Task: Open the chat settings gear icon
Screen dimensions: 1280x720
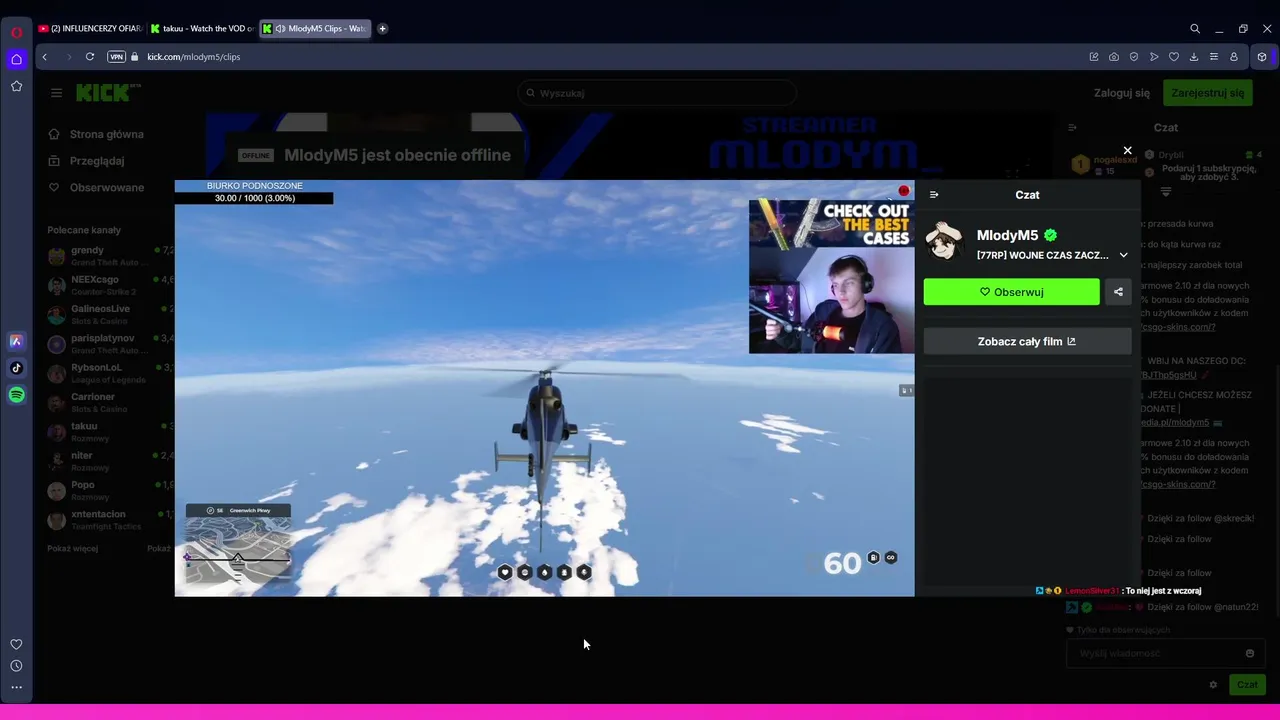Action: click(1213, 685)
